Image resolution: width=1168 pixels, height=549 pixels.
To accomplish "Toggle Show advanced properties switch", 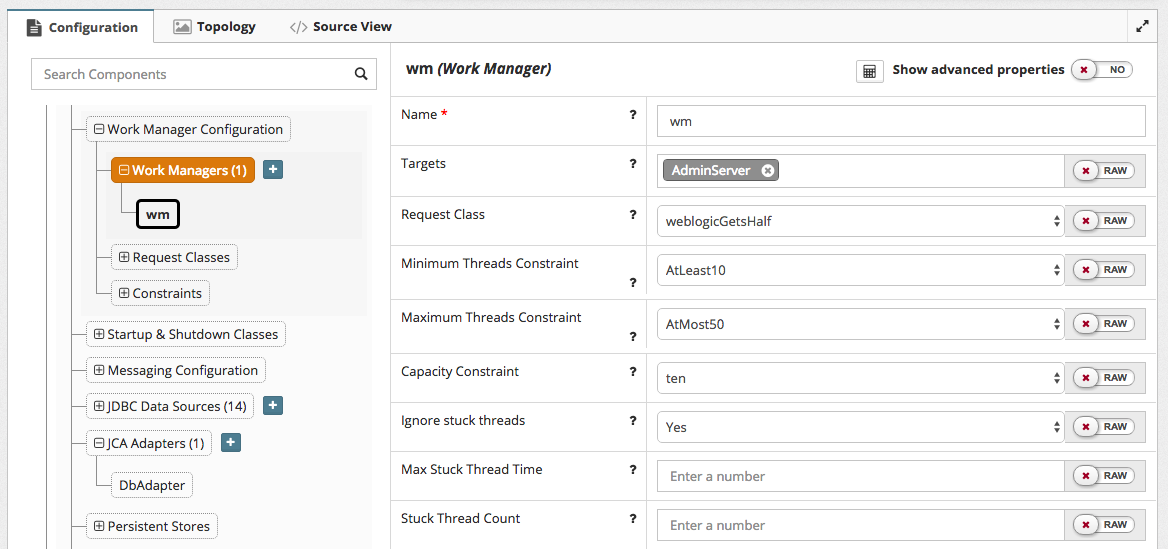I will pyautogui.click(x=1102, y=70).
